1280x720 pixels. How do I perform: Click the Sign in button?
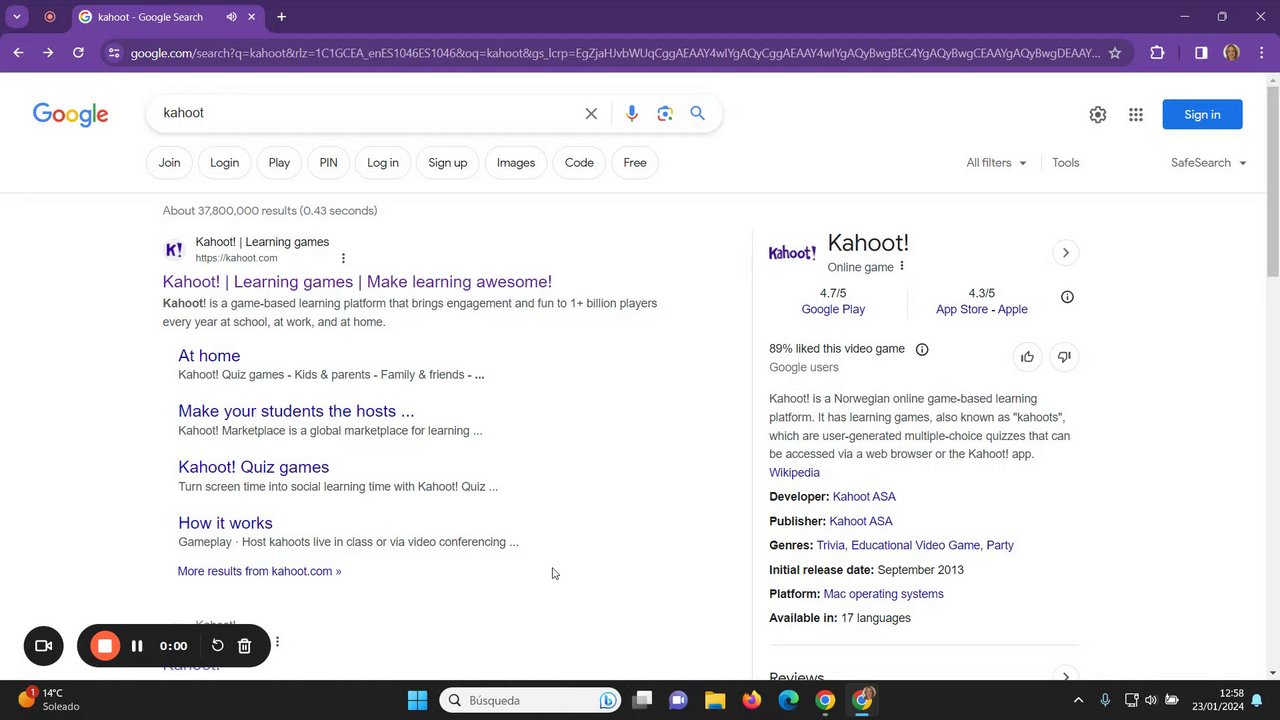(1202, 115)
